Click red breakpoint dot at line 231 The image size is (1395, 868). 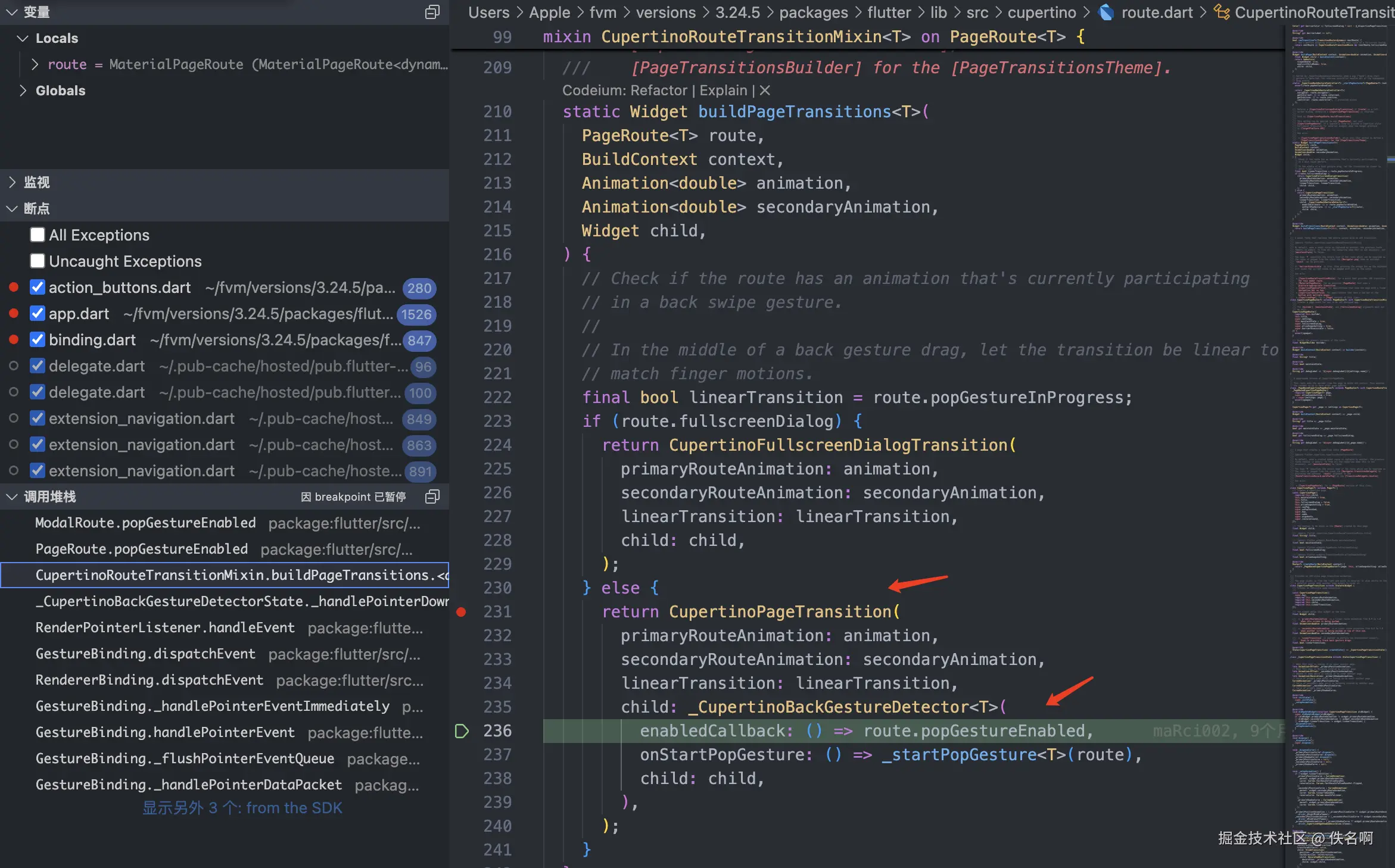461,611
